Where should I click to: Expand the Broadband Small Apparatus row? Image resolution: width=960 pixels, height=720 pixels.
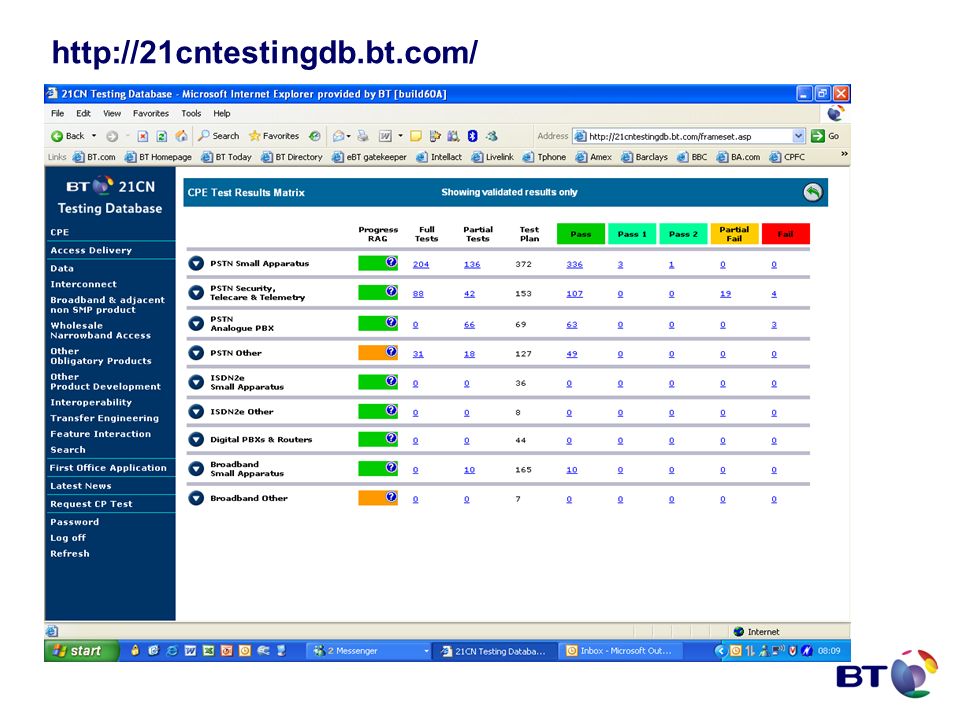pos(196,469)
